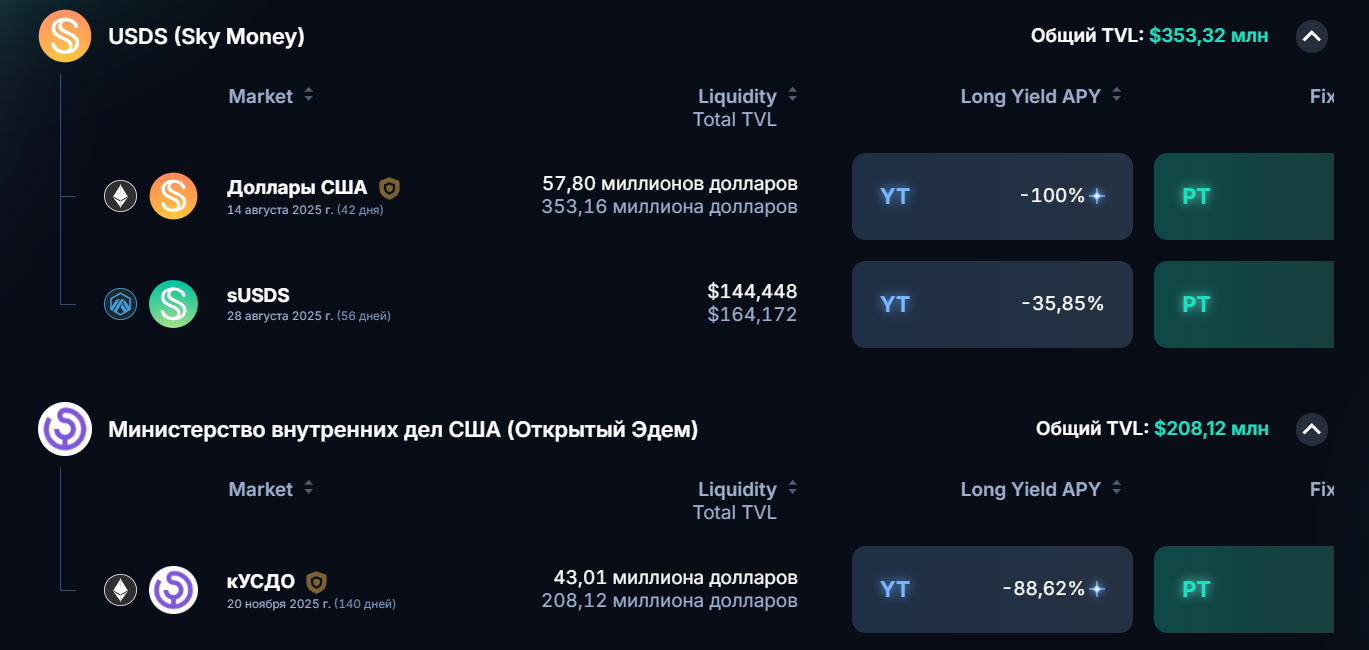
Task: Click the Arbitrum chain icon beside sUSDS
Action: [121, 304]
